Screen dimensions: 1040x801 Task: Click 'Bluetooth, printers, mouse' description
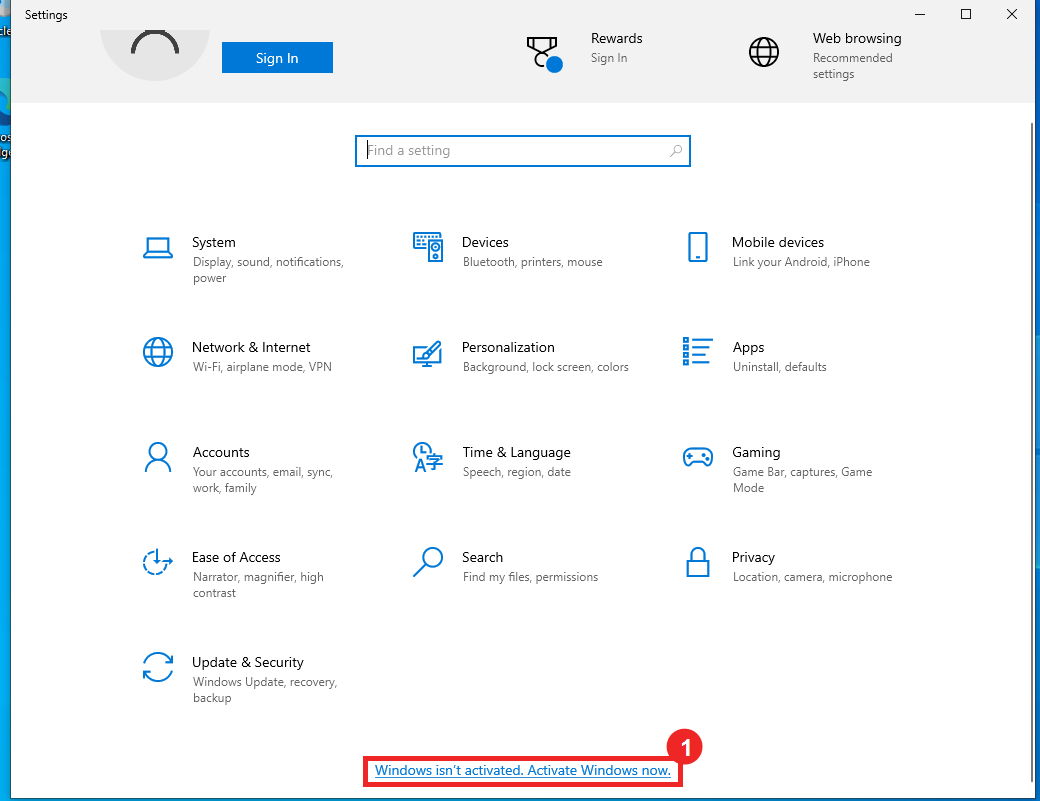pos(533,262)
